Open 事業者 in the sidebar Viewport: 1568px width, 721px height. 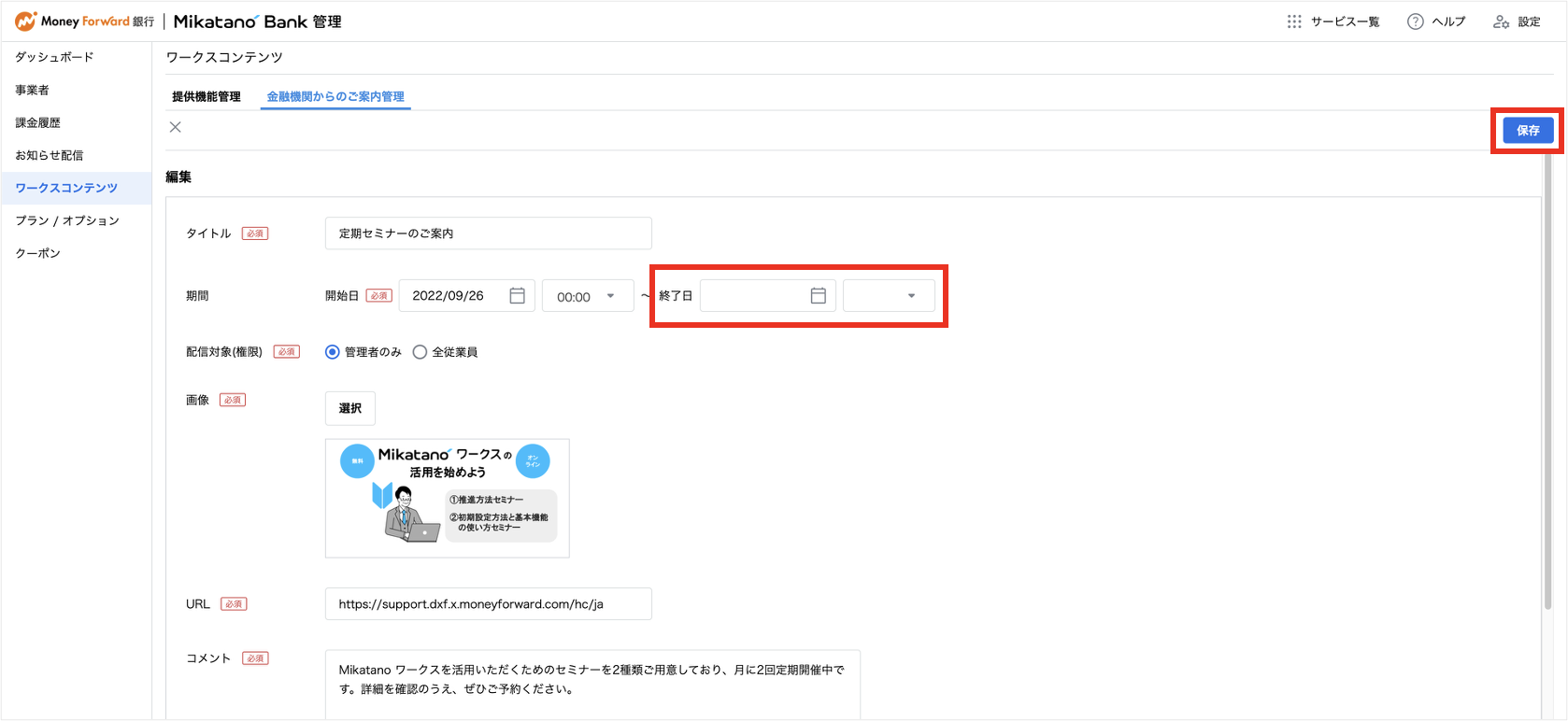coord(32,90)
